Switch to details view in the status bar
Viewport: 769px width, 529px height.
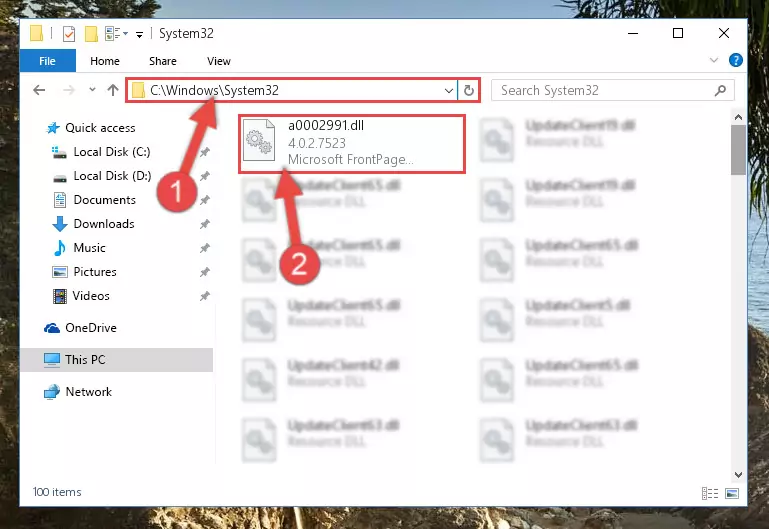pyautogui.click(x=710, y=493)
